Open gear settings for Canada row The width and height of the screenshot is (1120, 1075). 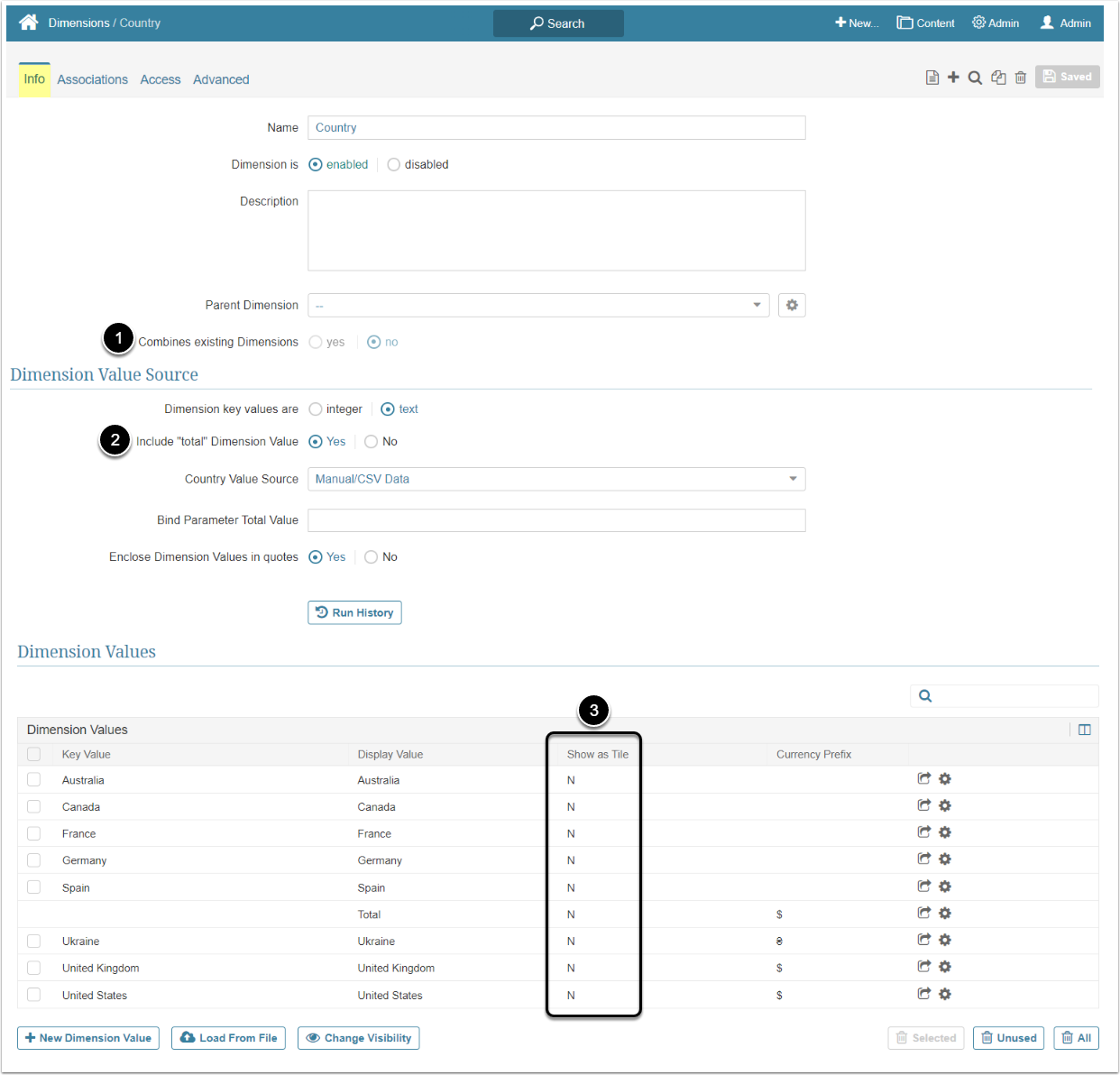945,805
